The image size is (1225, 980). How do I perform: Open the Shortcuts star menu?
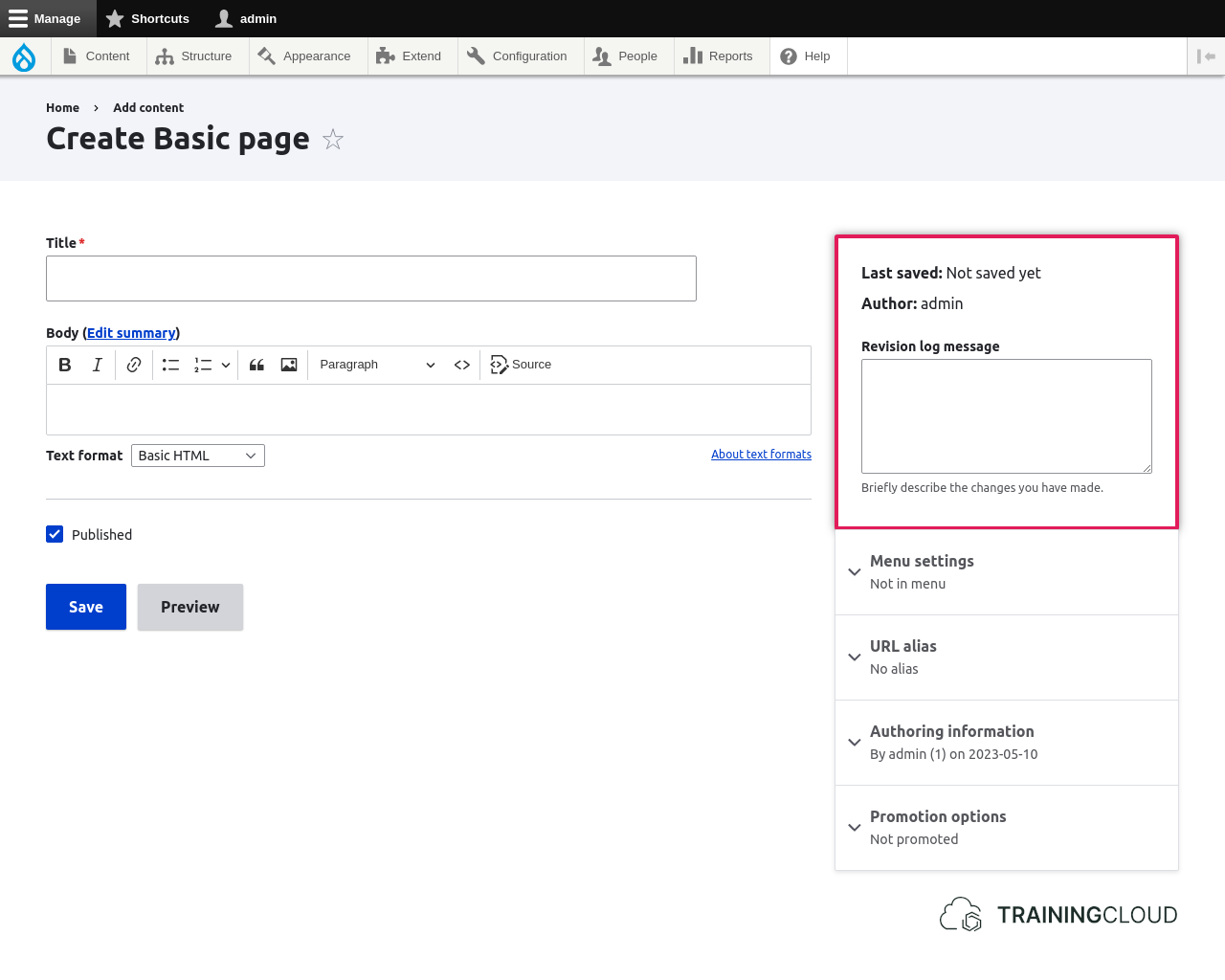148,18
